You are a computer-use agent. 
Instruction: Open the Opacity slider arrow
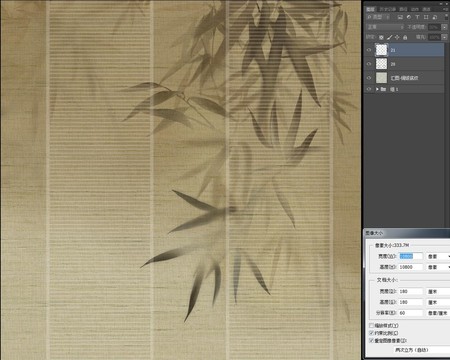pyautogui.click(x=444, y=27)
